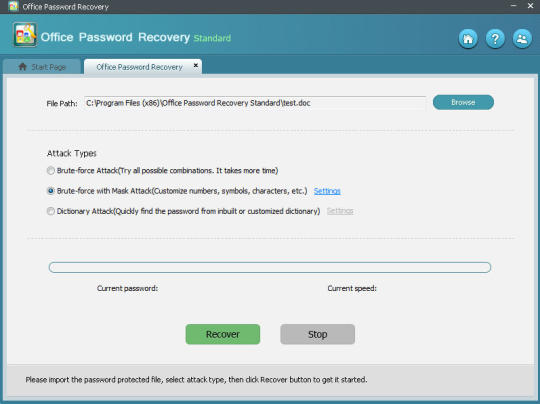
Task: Open the greyed-out Settings link for Dictionary Attack
Action: coord(340,211)
